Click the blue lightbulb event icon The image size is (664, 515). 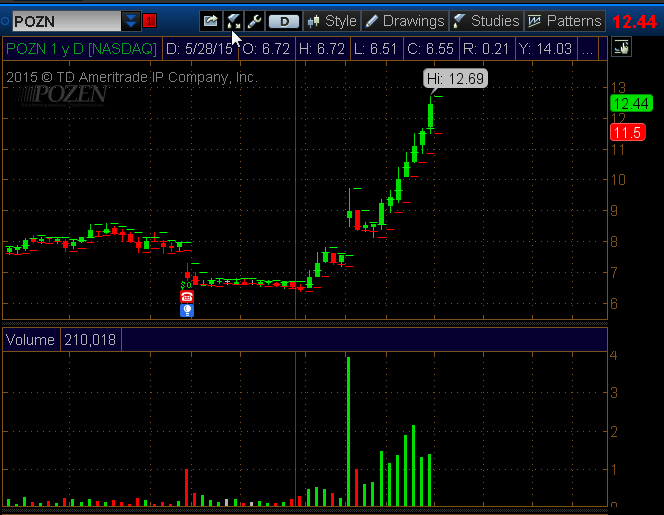187,310
